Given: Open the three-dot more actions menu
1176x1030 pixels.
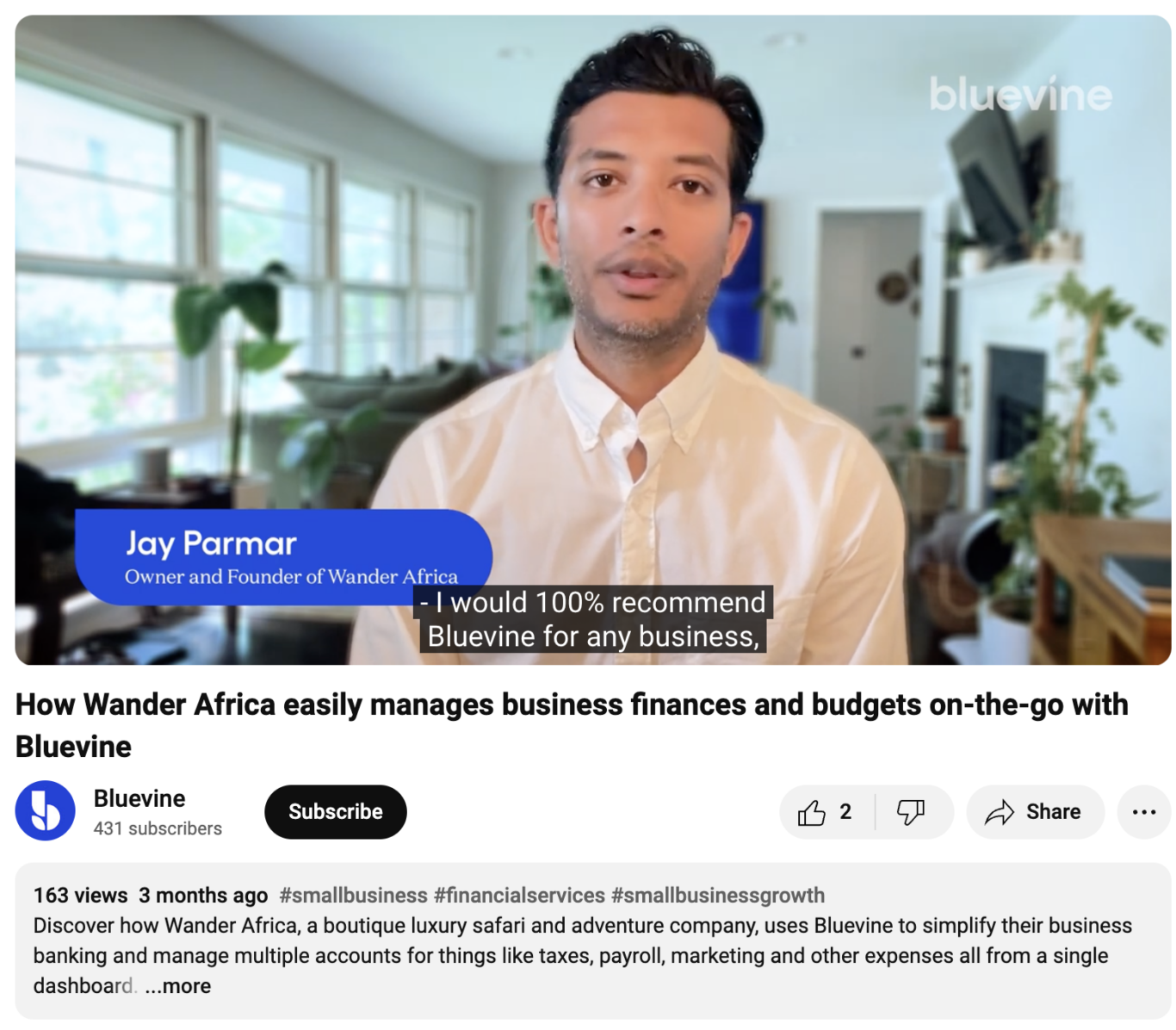Looking at the screenshot, I should tap(1143, 812).
